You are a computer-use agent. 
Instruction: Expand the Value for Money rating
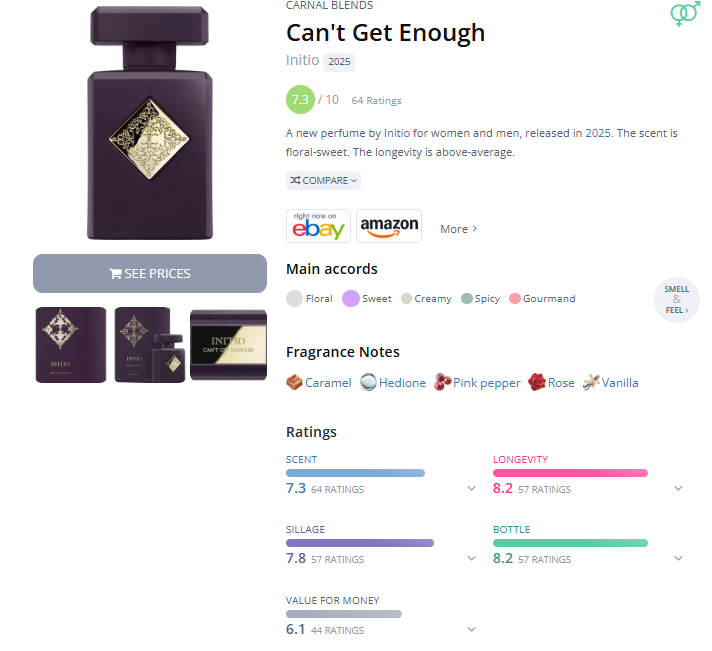(x=471, y=630)
